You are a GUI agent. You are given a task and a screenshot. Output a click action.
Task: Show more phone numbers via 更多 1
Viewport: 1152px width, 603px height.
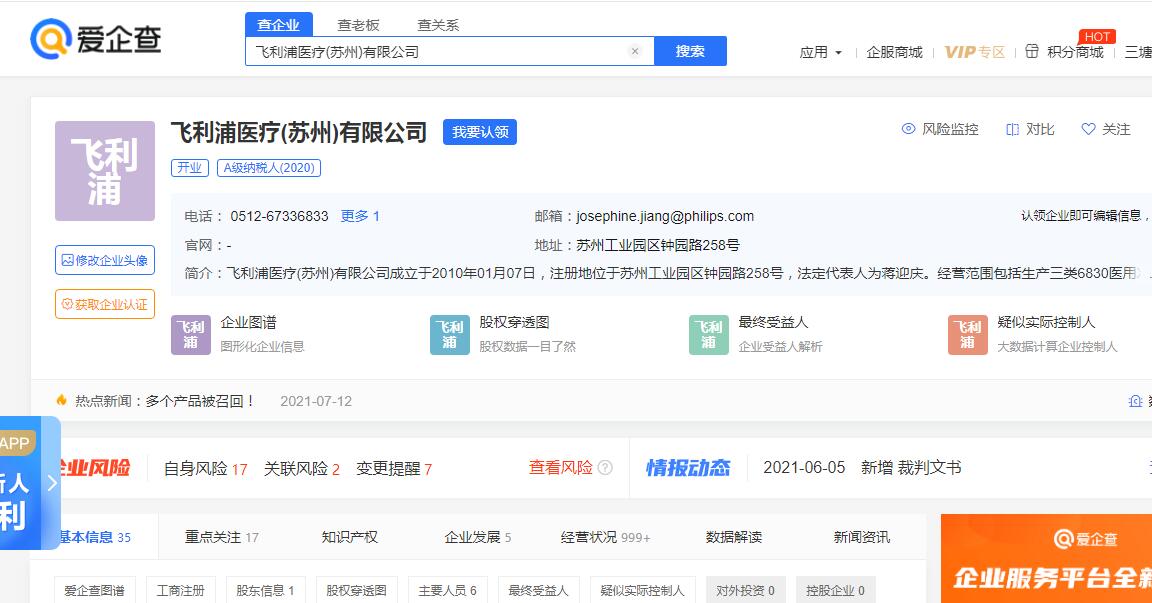(360, 216)
